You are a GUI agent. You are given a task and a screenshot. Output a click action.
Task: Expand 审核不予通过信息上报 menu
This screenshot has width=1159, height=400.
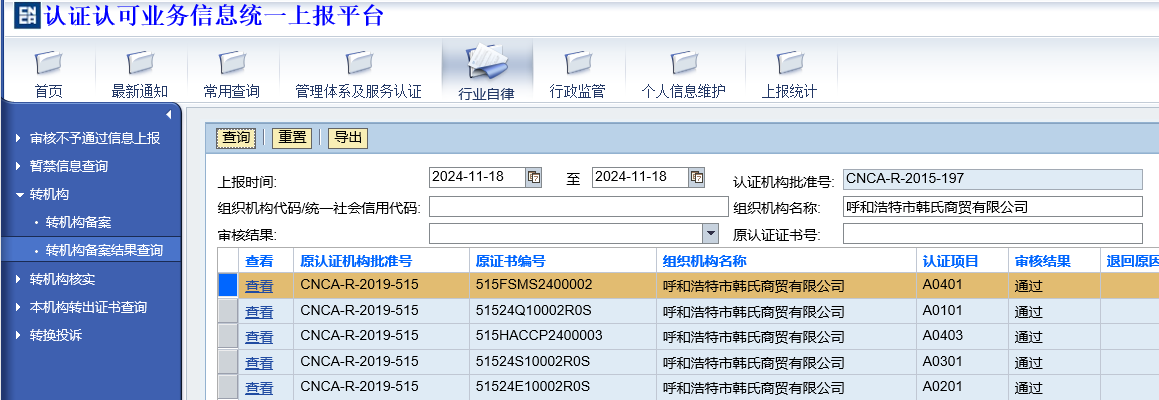click(x=18, y=138)
